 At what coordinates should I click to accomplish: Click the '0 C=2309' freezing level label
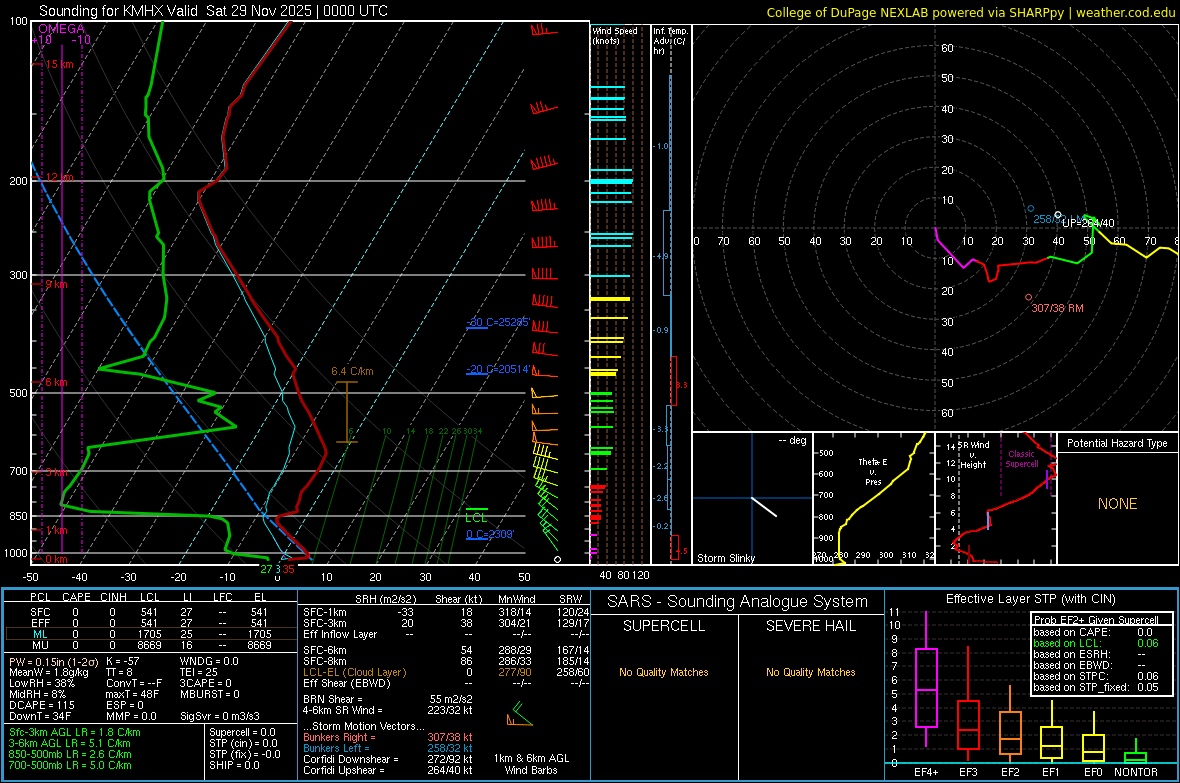coord(490,534)
